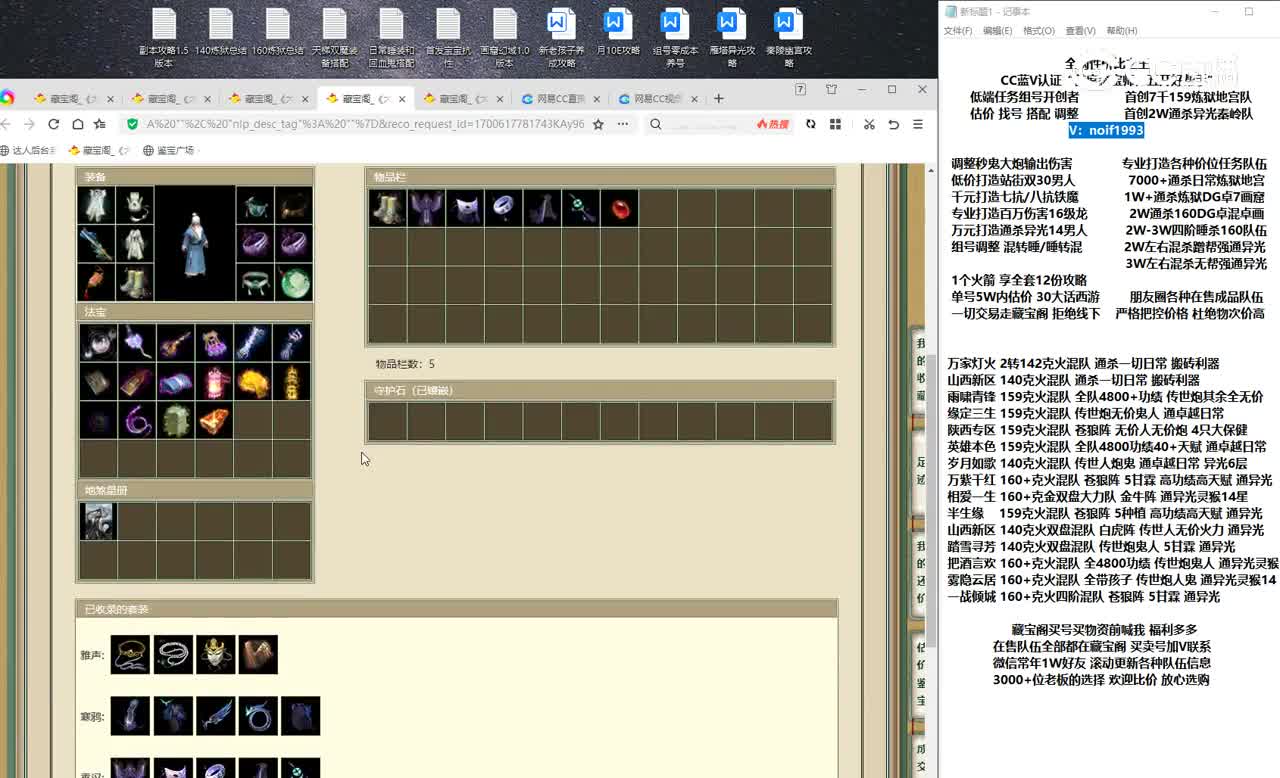
Task: Open 格式(O) menu in Notepad
Action: (1038, 31)
